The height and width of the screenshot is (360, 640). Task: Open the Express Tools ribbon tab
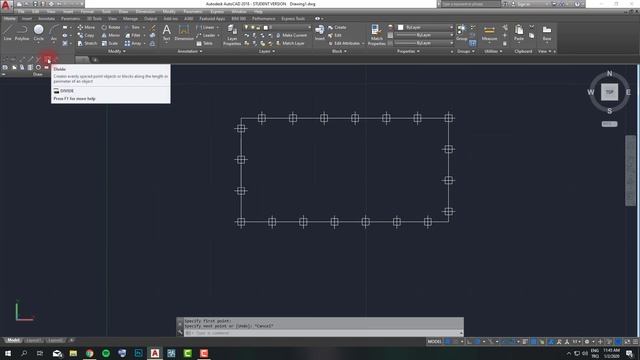[293, 18]
